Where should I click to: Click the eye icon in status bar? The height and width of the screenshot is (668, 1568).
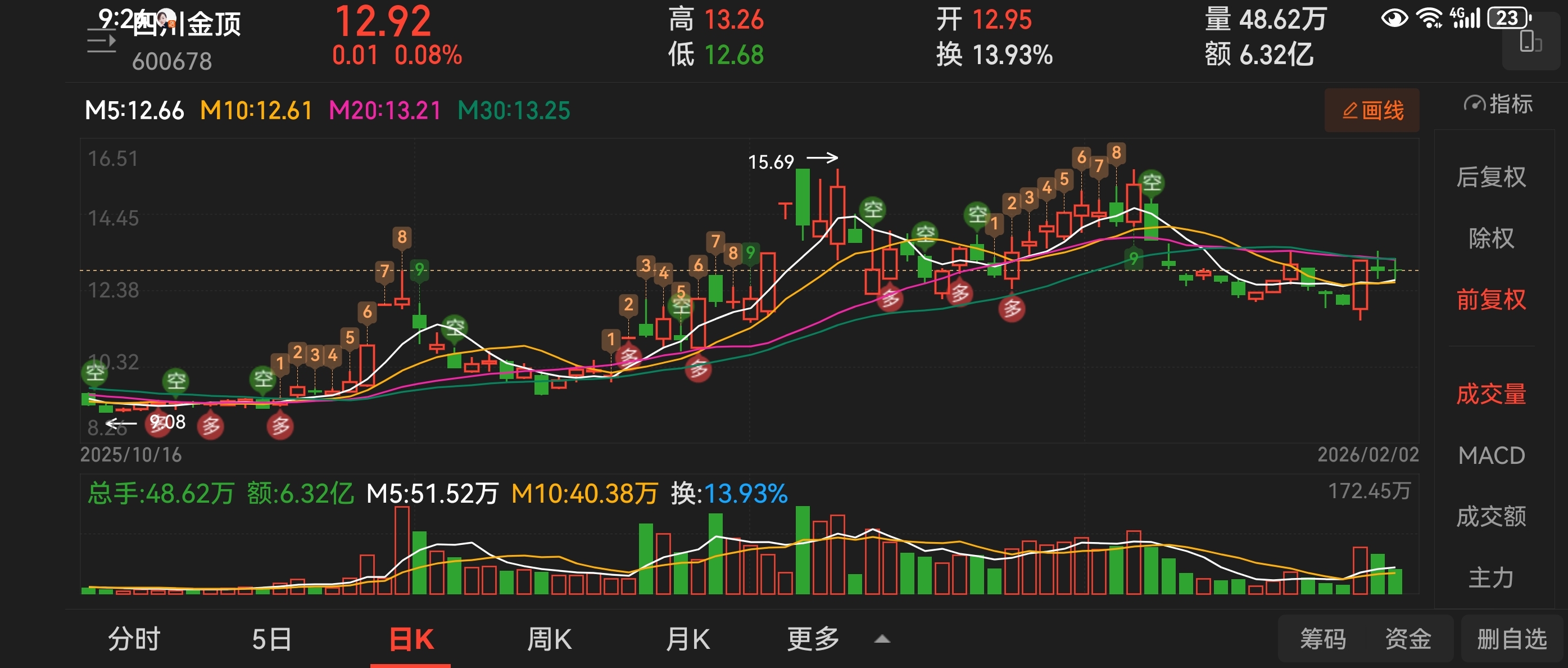click(1394, 18)
